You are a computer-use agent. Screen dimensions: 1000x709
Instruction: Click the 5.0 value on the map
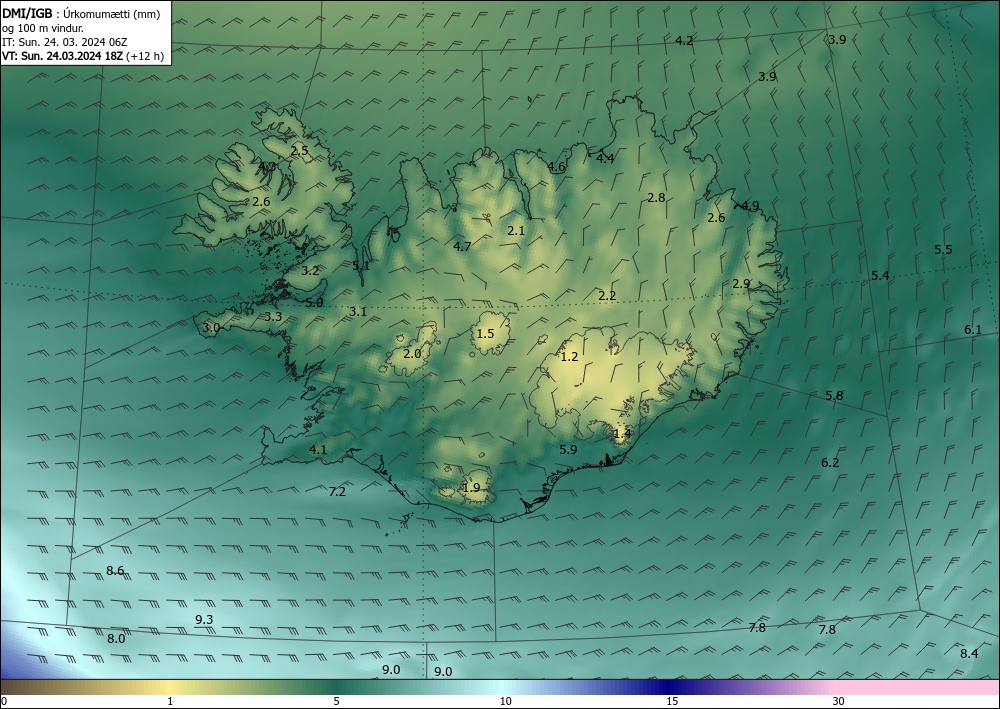pos(314,303)
